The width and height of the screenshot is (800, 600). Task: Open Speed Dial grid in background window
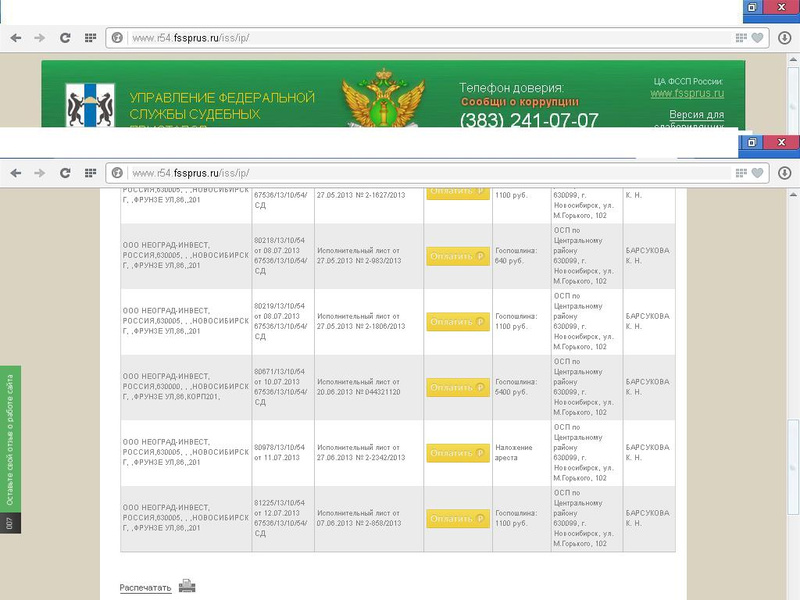tap(90, 38)
